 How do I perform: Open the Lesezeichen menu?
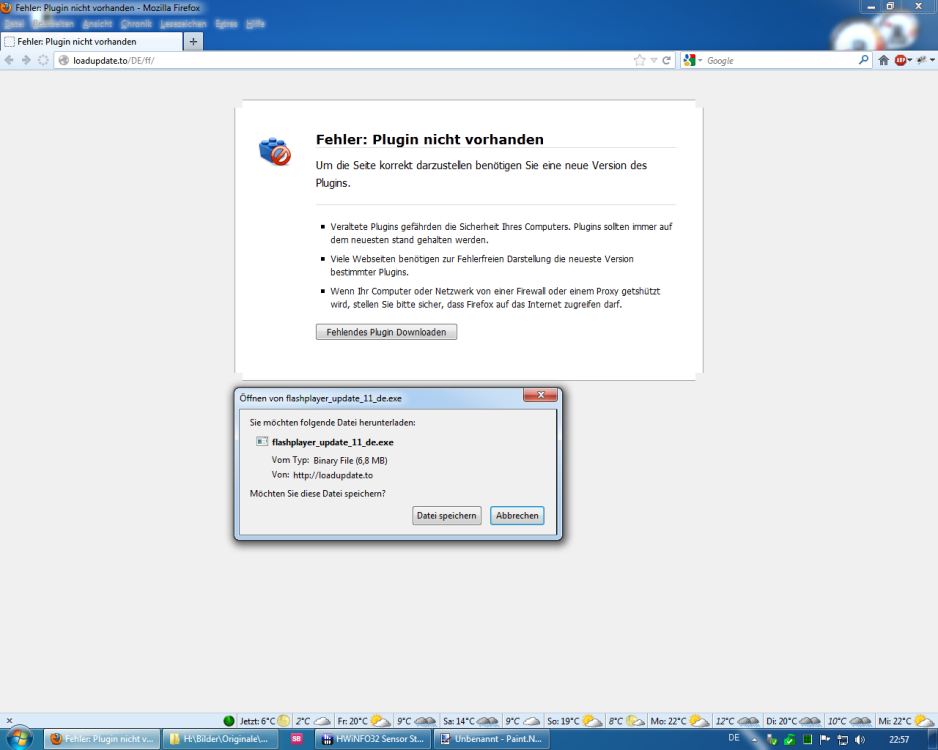(183, 24)
